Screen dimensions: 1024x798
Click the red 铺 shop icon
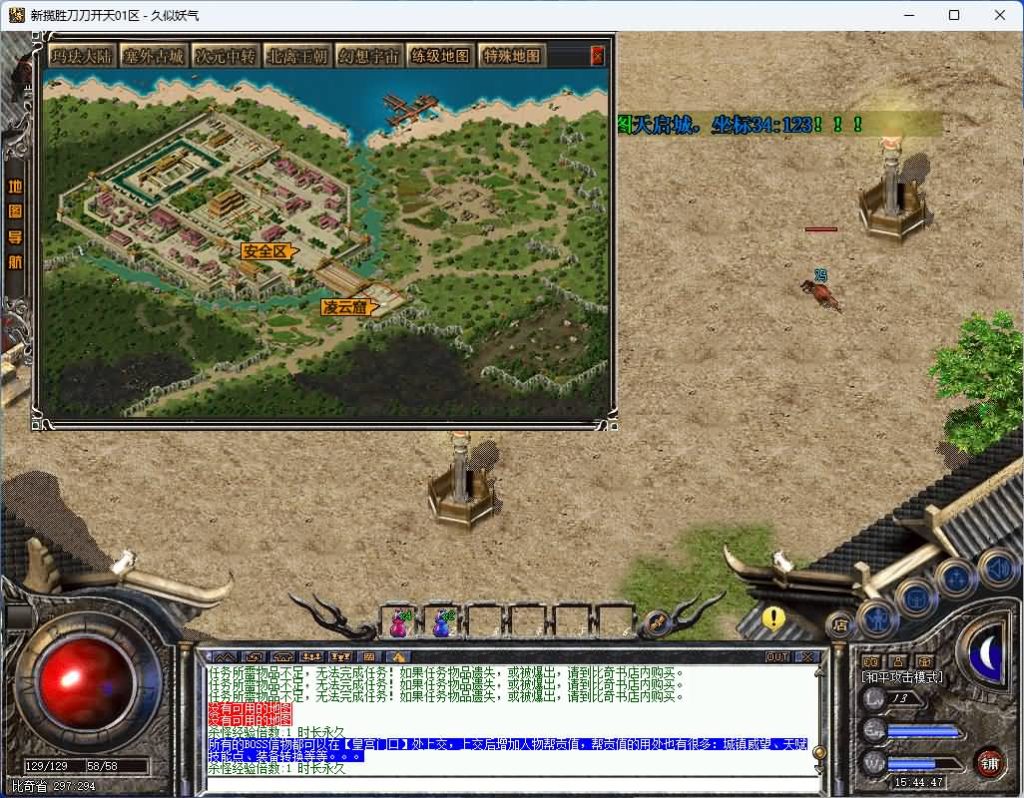(x=989, y=761)
